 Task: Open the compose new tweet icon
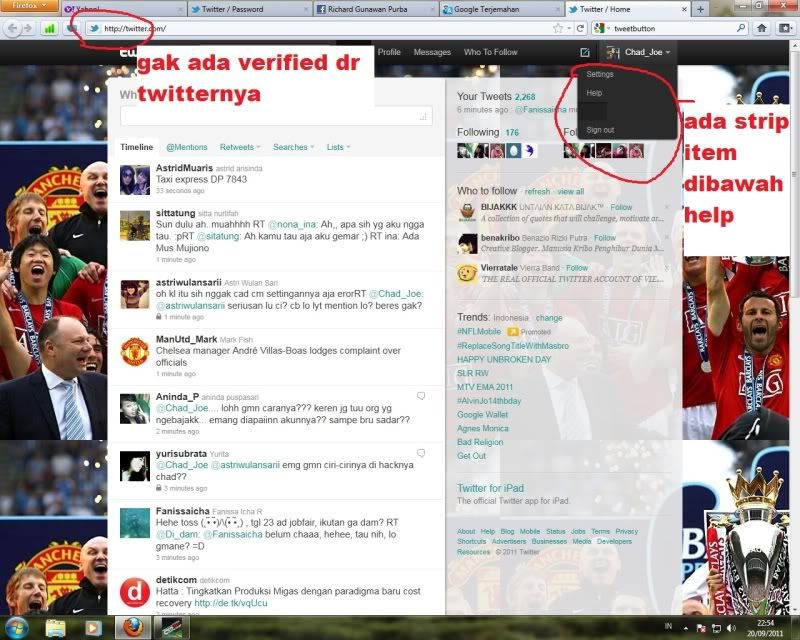585,52
